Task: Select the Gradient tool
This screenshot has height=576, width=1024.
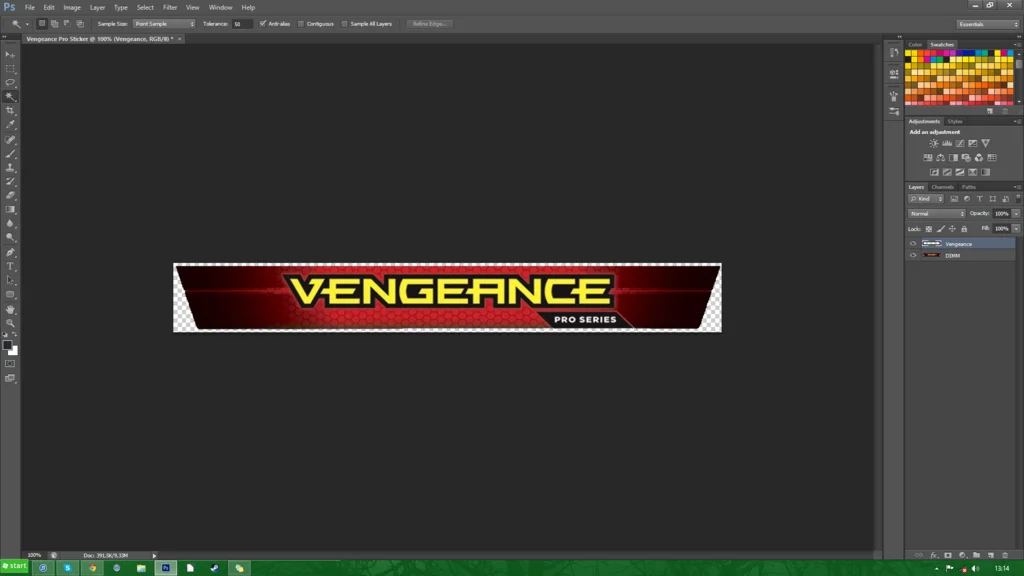Action: point(10,210)
